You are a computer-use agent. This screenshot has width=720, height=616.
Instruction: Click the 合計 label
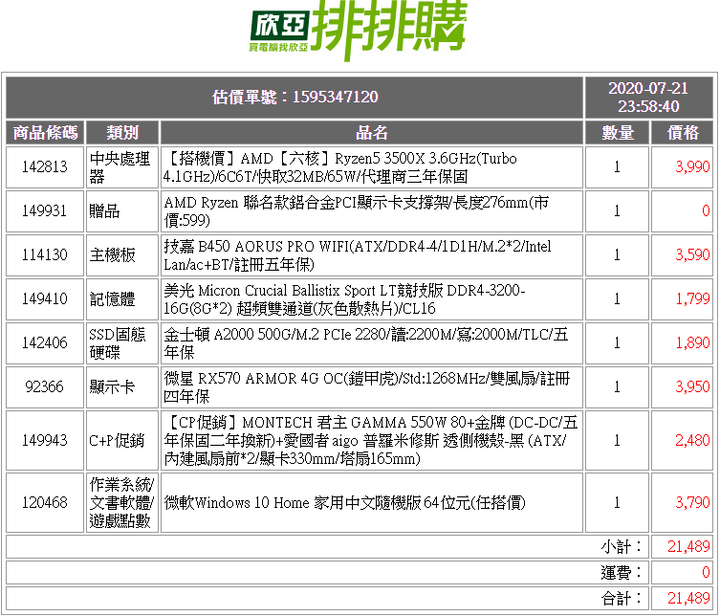621,598
